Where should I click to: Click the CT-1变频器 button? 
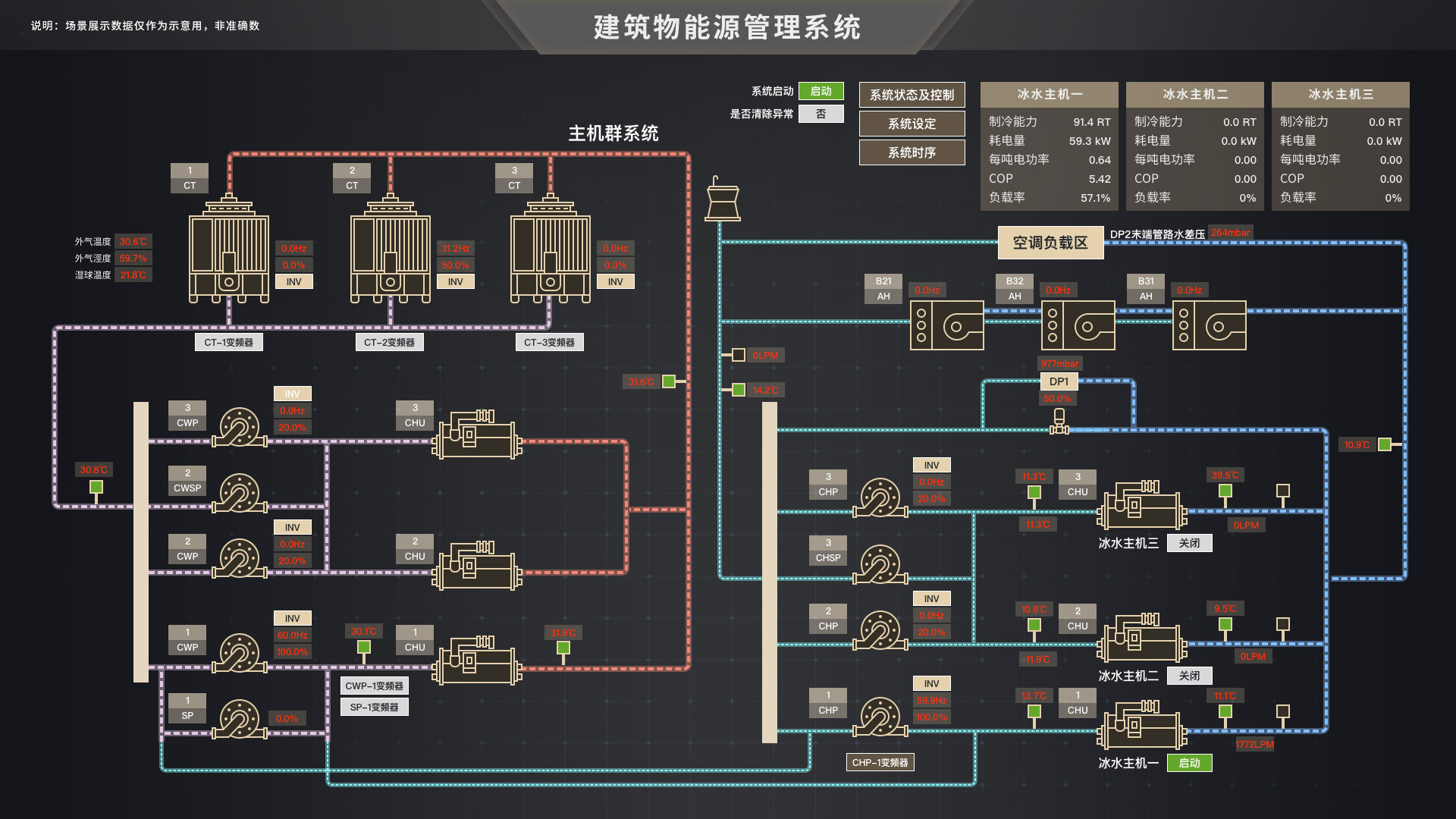click(228, 342)
